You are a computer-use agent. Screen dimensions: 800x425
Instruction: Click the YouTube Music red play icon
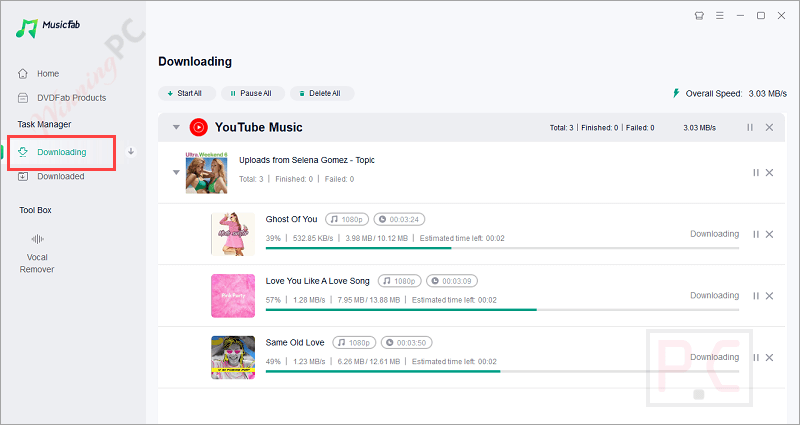(198, 127)
